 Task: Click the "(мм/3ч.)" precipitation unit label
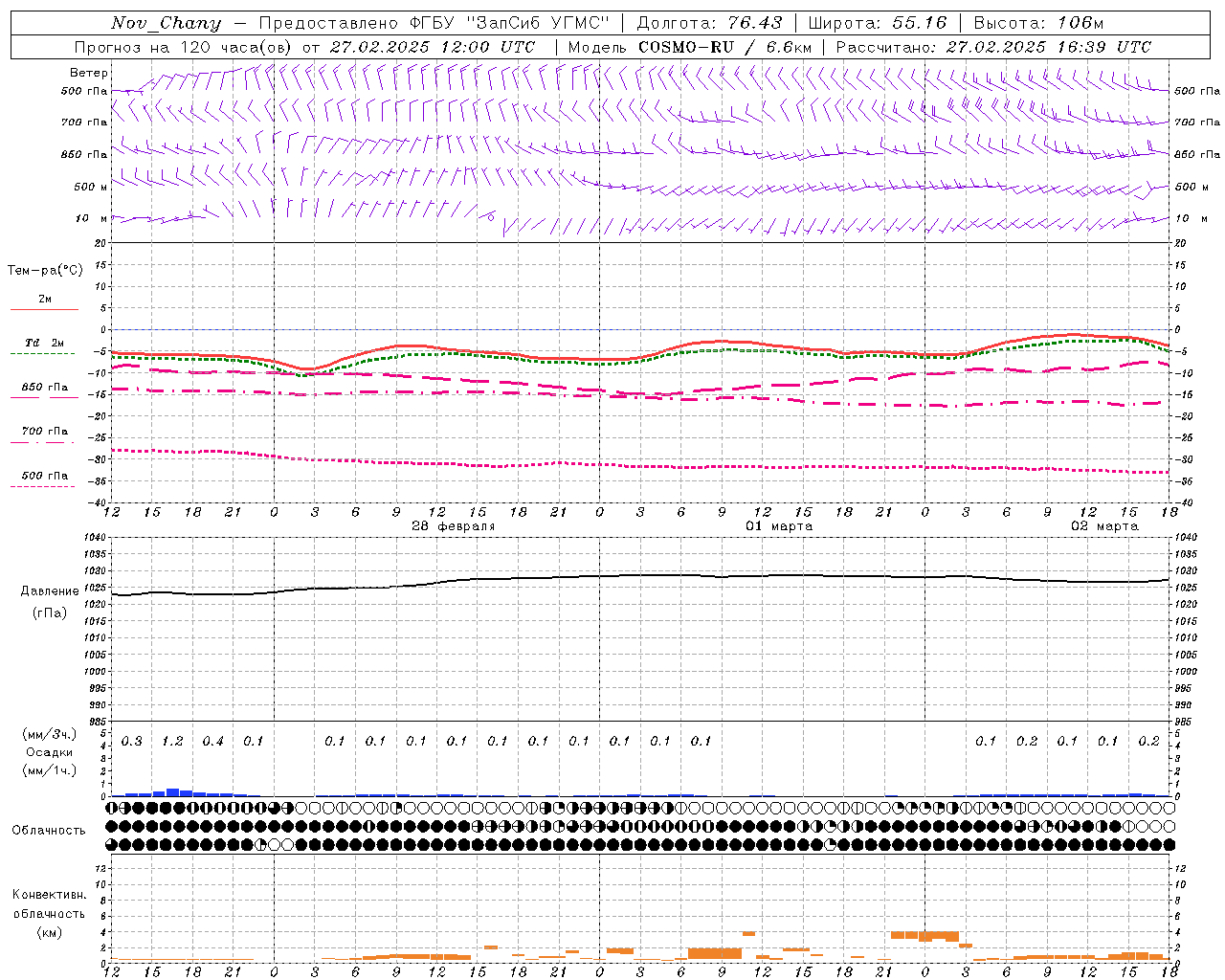pyautogui.click(x=50, y=735)
